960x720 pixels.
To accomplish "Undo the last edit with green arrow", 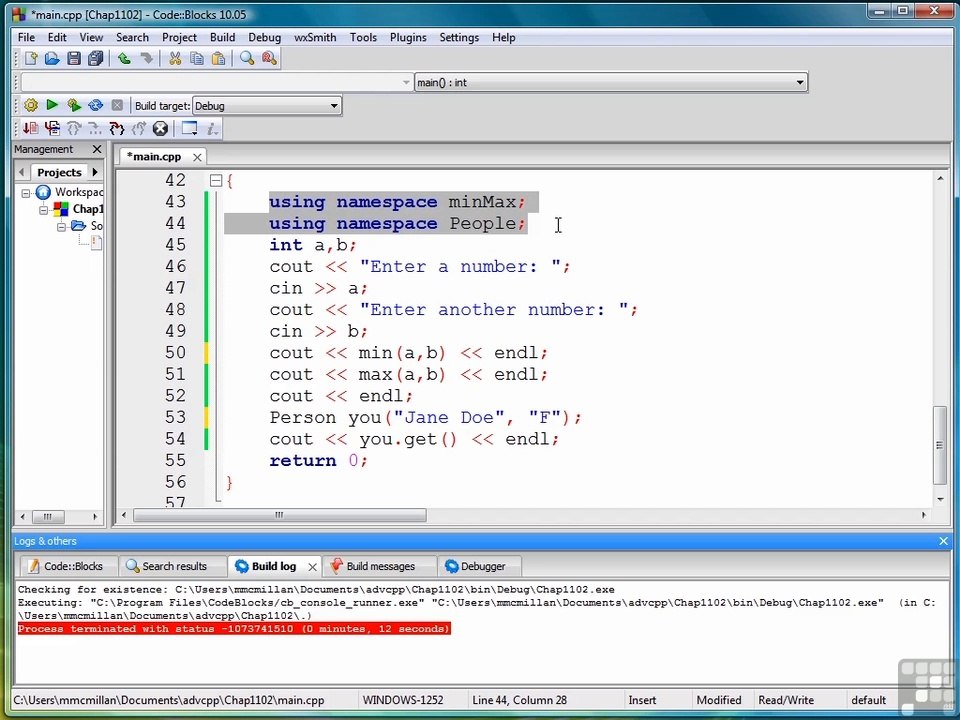I will click(124, 58).
